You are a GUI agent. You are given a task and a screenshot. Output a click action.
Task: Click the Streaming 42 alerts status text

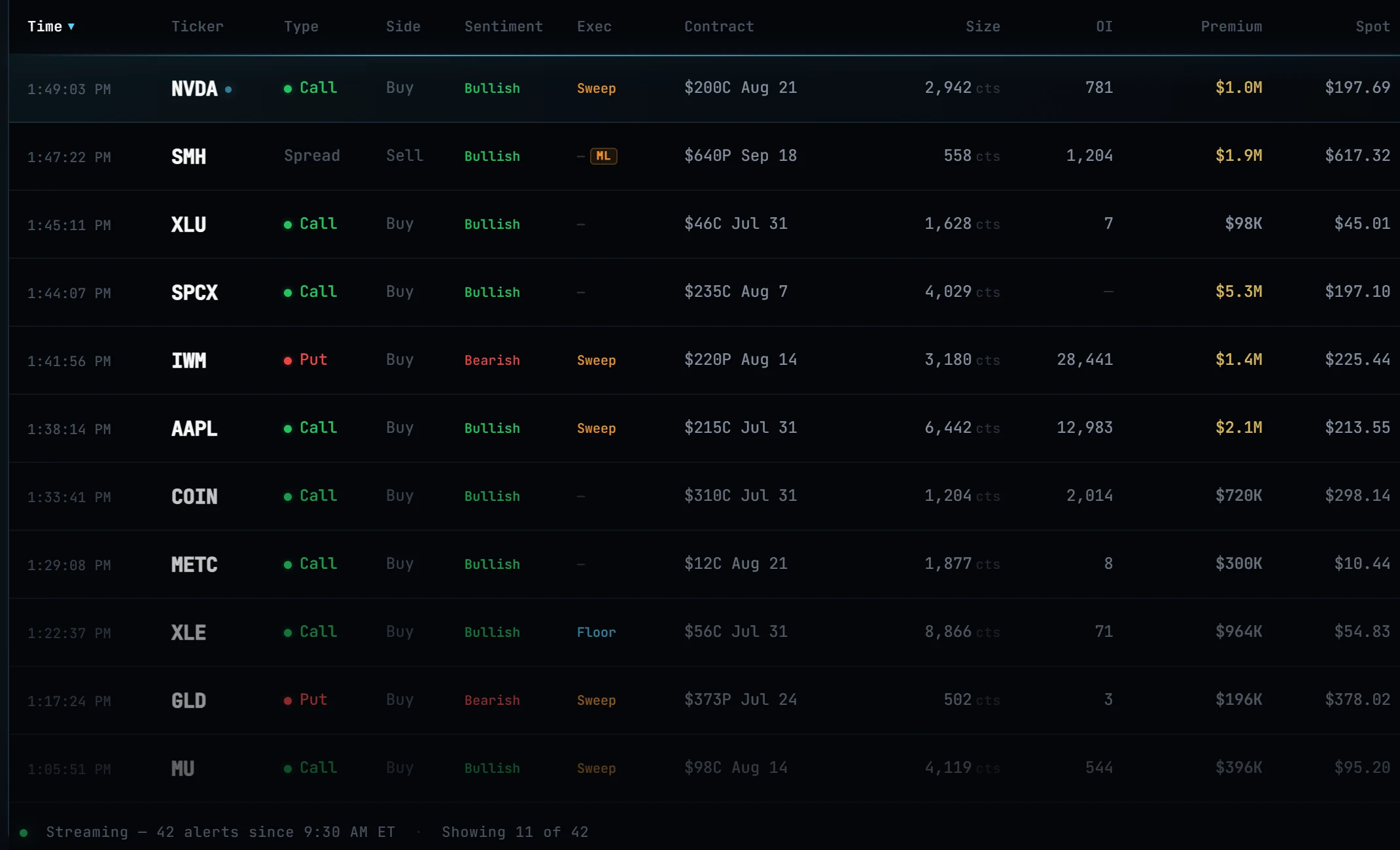(220, 832)
